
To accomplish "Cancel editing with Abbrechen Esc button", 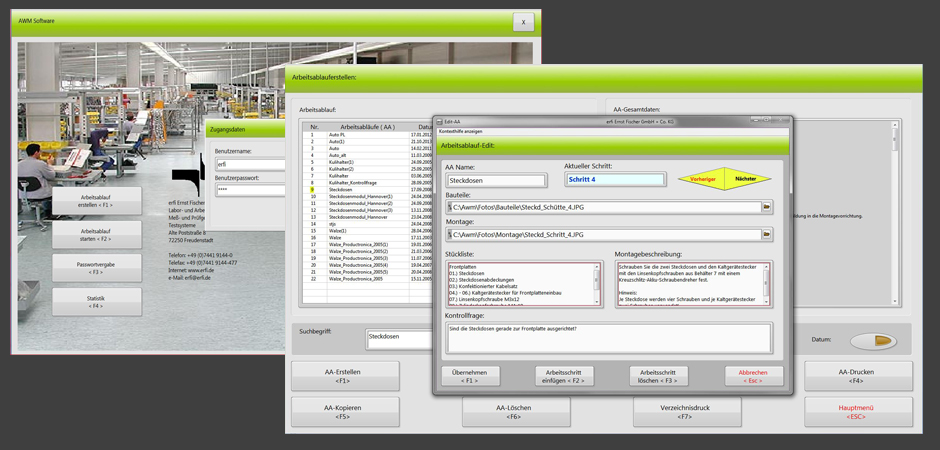I will [x=754, y=376].
